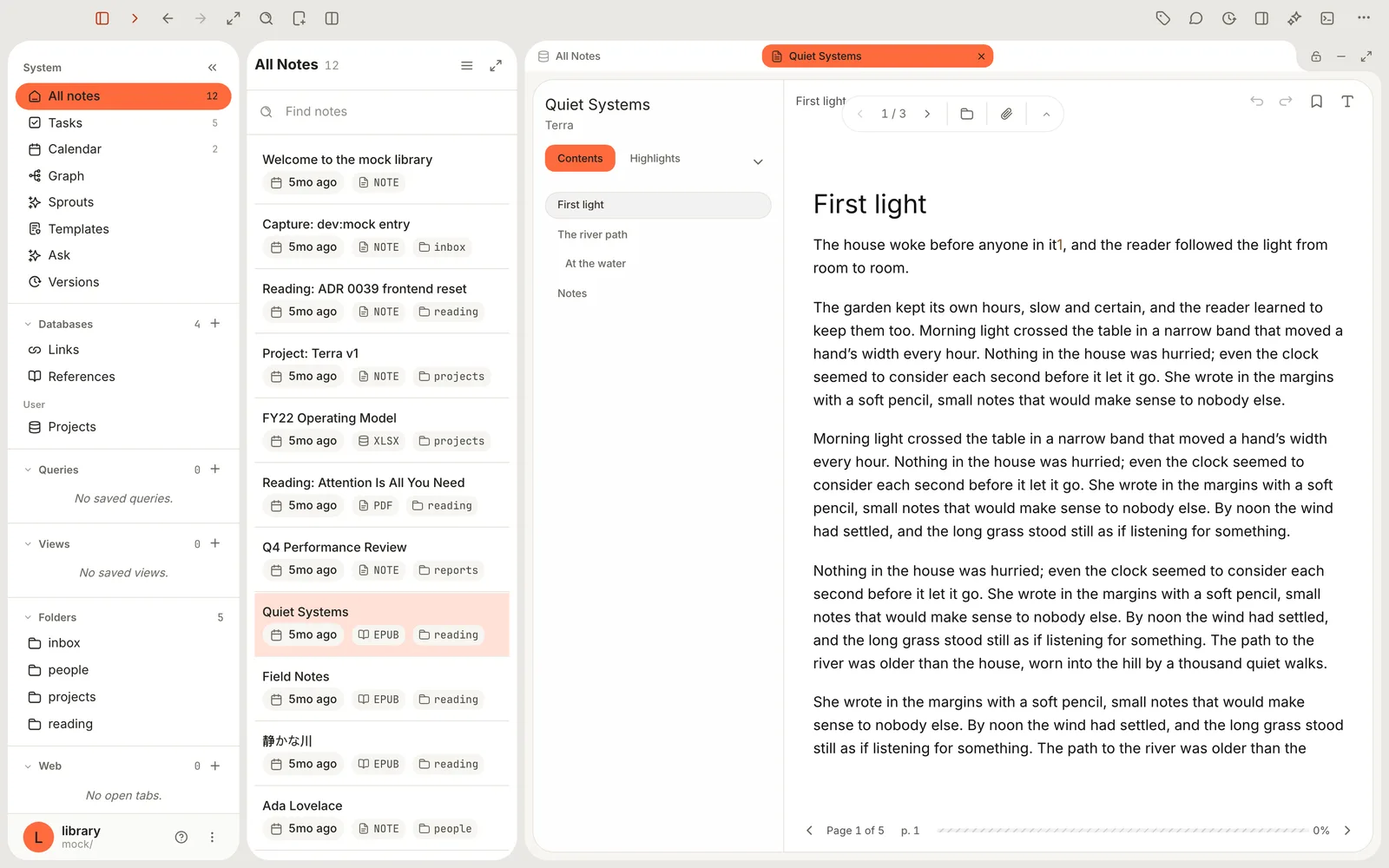Open the reading folder

click(123, 724)
